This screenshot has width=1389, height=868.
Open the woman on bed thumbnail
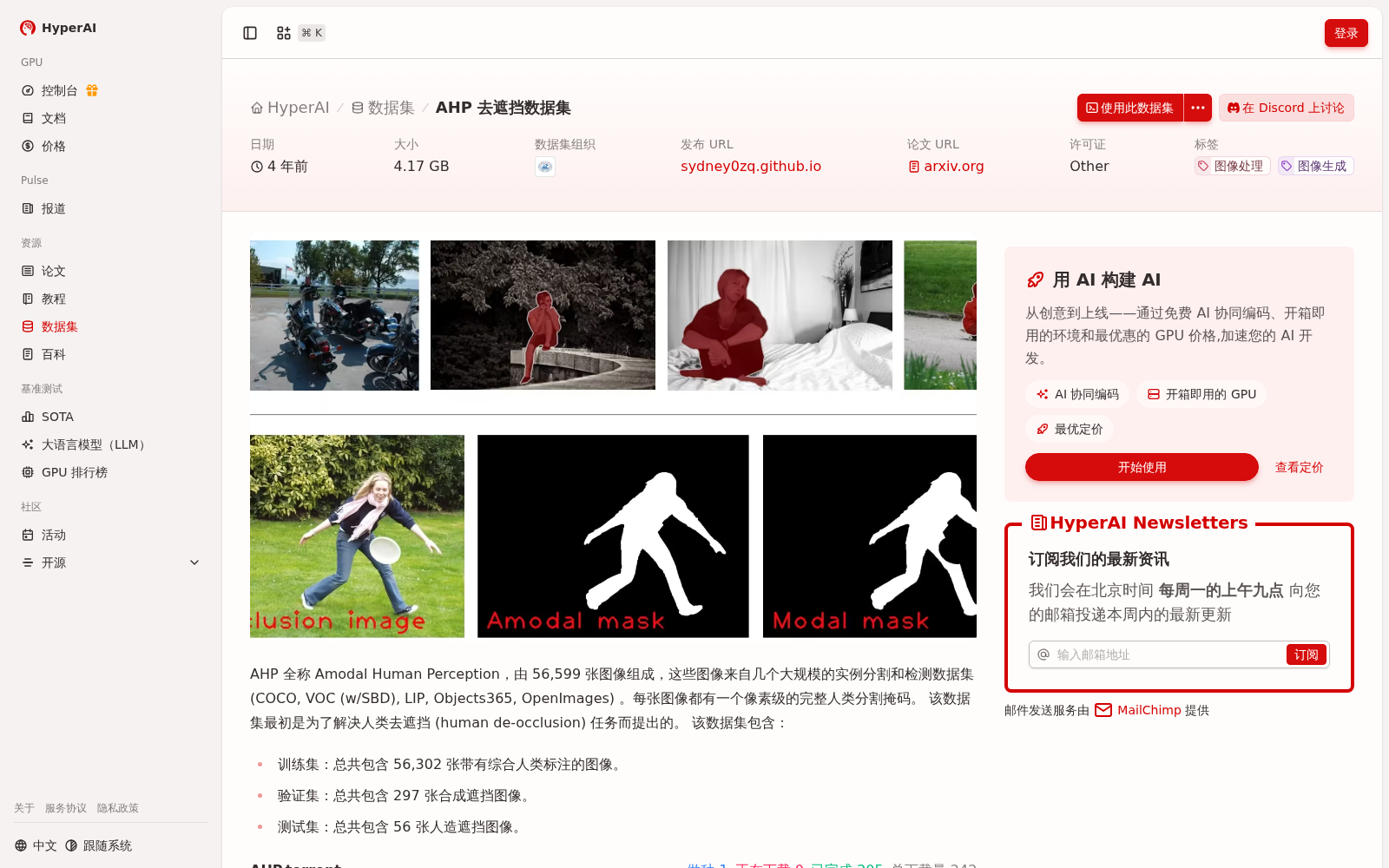[x=780, y=315]
